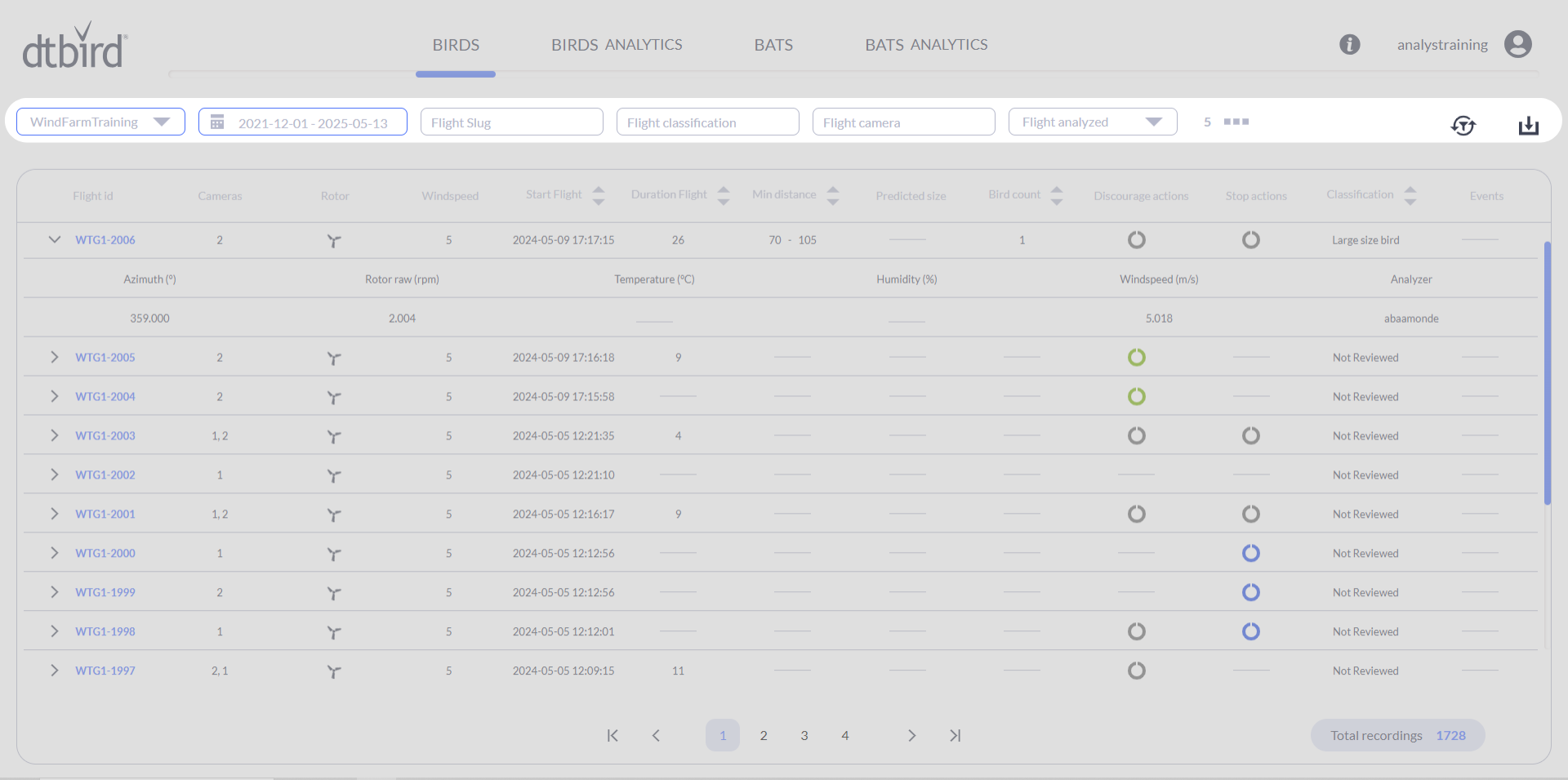Click the download export icon
The width and height of the screenshot is (1568, 780).
(x=1528, y=125)
